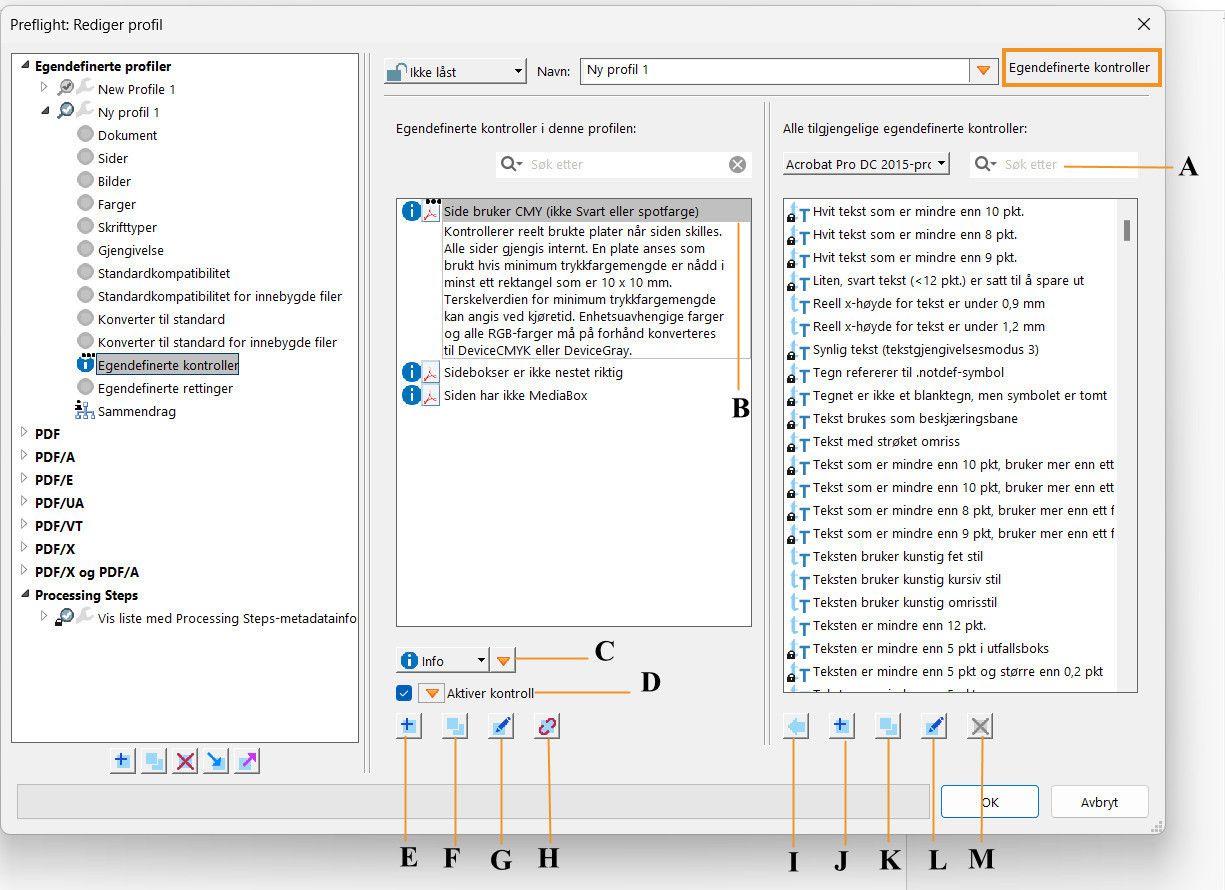Viewport: 1225px width, 890px height.
Task: Select Vis liste med Processing Steps-metadatainfo
Action: [227, 618]
